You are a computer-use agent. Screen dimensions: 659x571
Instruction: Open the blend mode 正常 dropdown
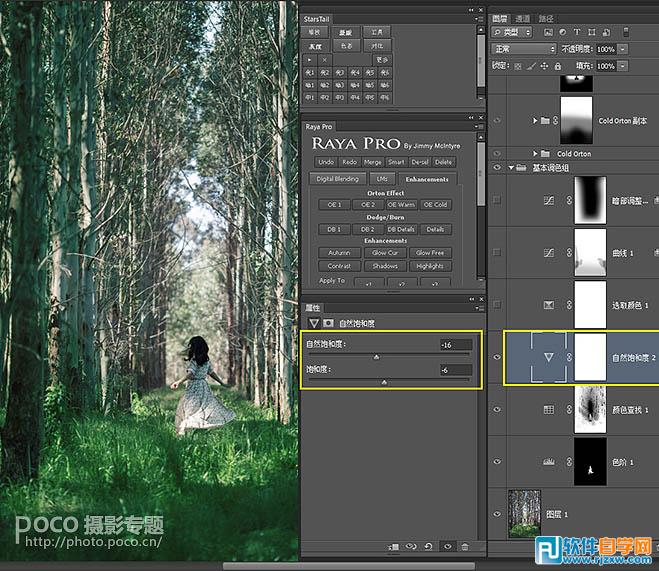[524, 49]
